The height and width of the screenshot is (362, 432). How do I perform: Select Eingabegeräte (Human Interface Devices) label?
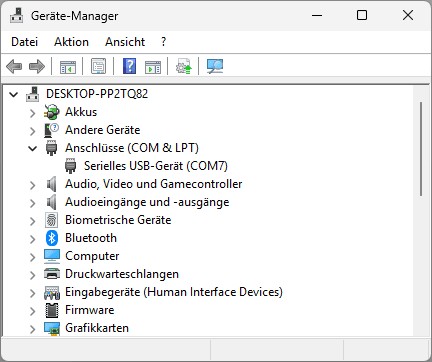pos(174,292)
